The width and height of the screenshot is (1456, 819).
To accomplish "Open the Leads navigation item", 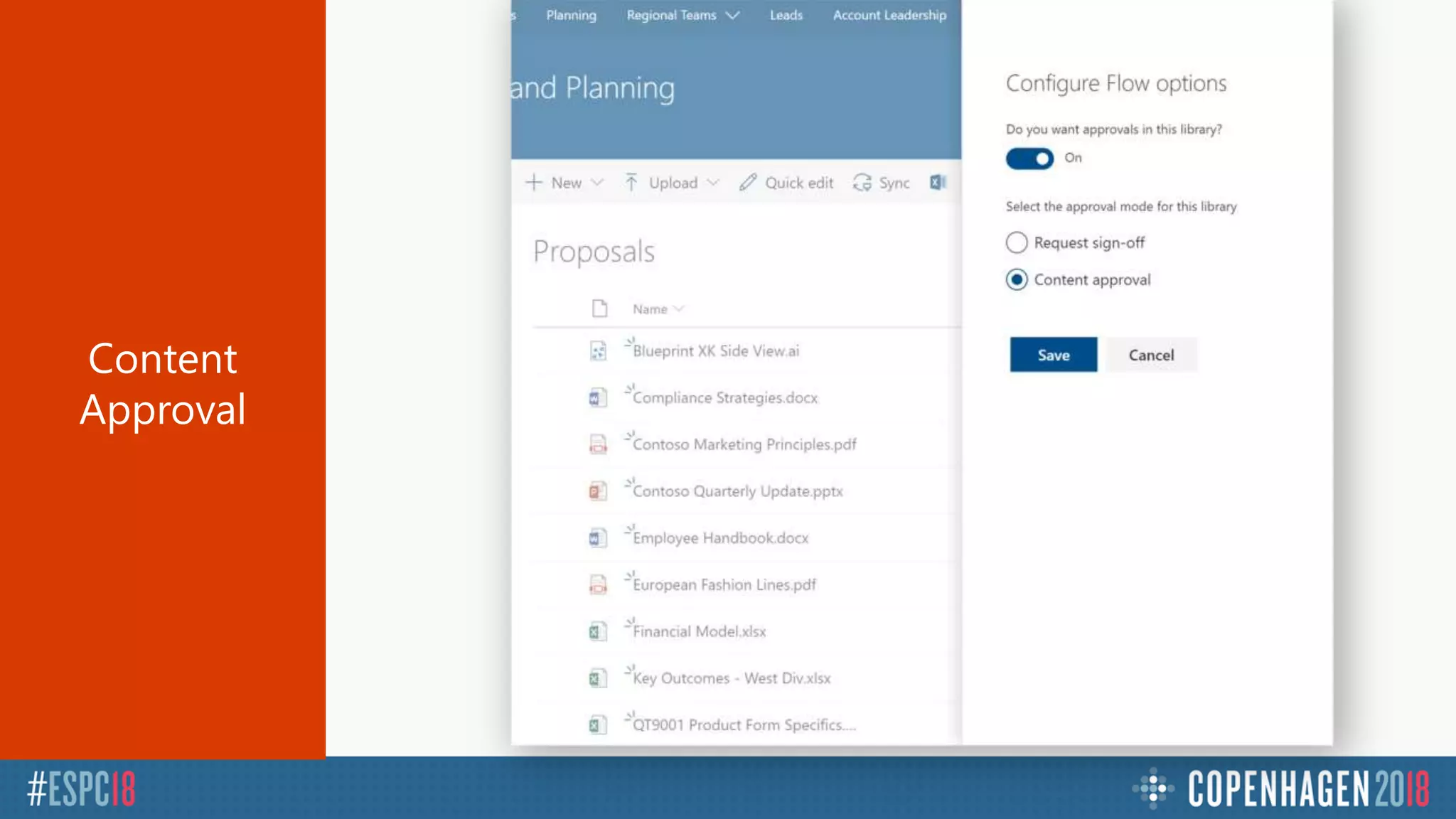I will pos(786,15).
